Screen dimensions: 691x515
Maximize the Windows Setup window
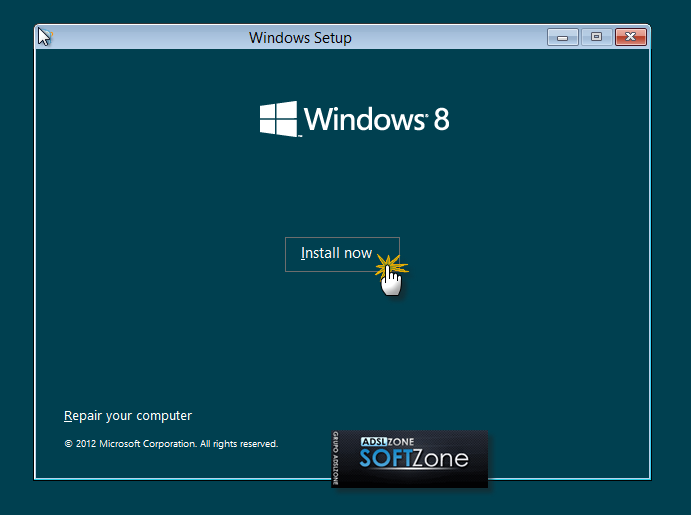point(596,37)
